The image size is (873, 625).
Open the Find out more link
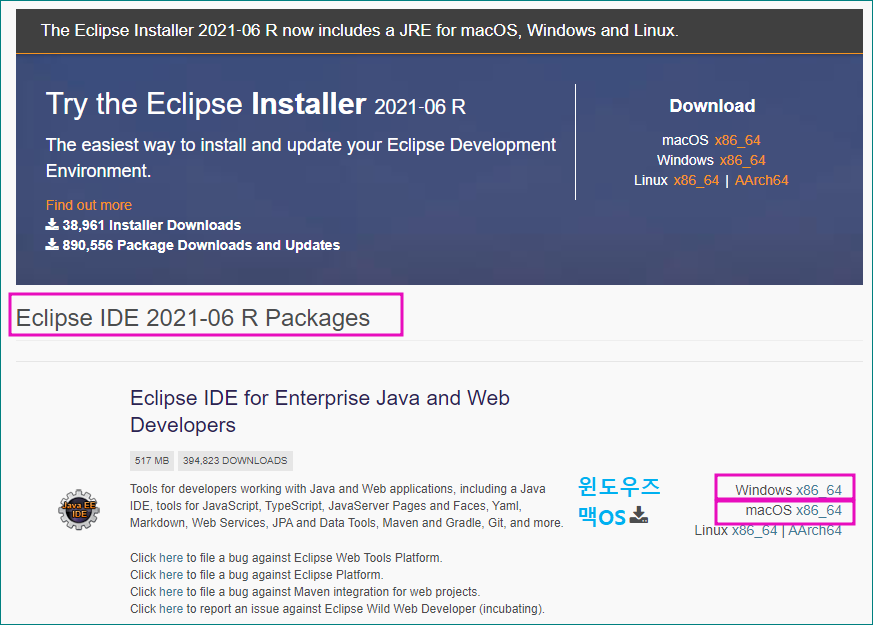(x=89, y=205)
